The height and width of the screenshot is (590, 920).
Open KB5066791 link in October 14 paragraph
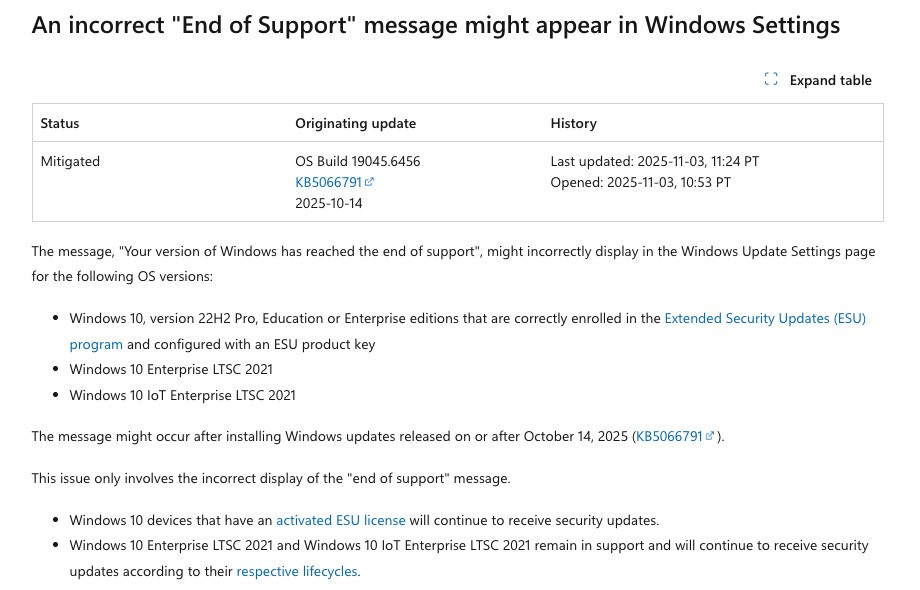(x=669, y=436)
